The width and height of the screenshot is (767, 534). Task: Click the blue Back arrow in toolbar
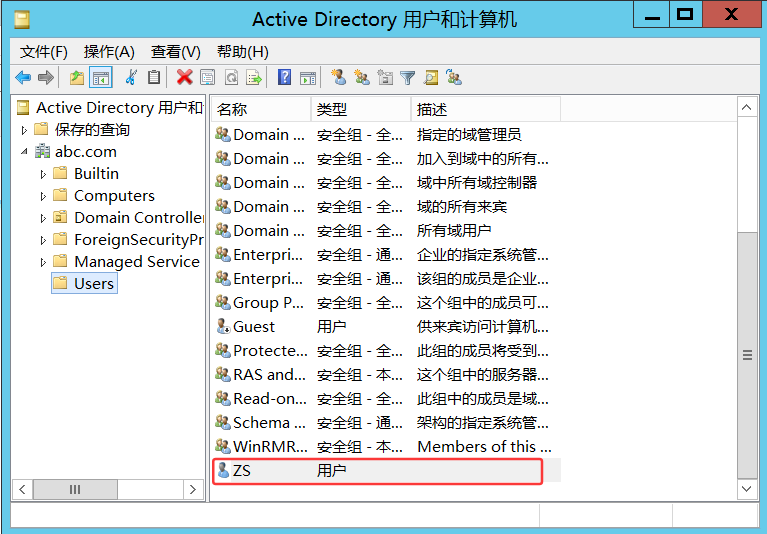click(x=23, y=77)
